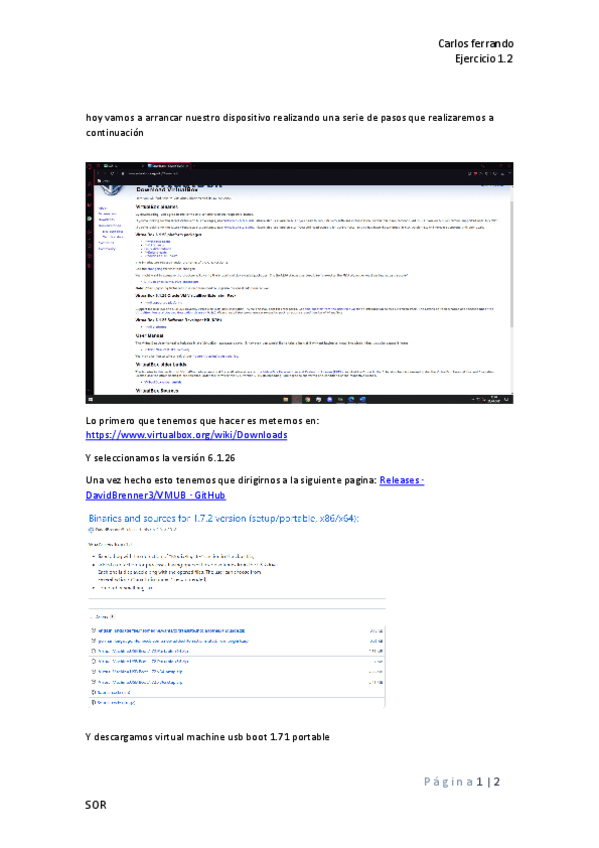Click the Página 1 | 2 page number footer
Viewport: 599px width, 848px height.
click(x=462, y=781)
